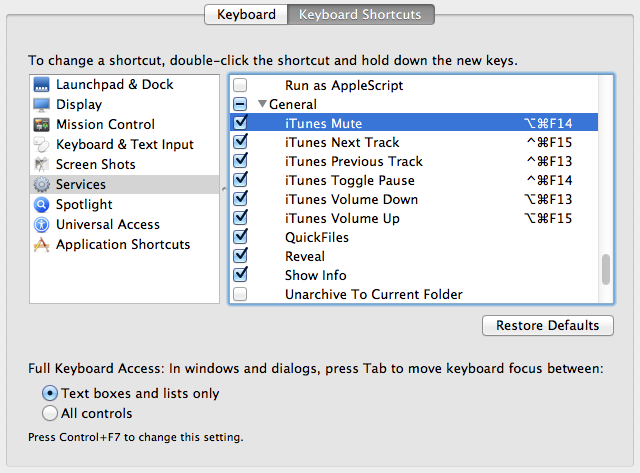640x473 pixels.
Task: Click the Services gear icon
Action: (x=42, y=184)
